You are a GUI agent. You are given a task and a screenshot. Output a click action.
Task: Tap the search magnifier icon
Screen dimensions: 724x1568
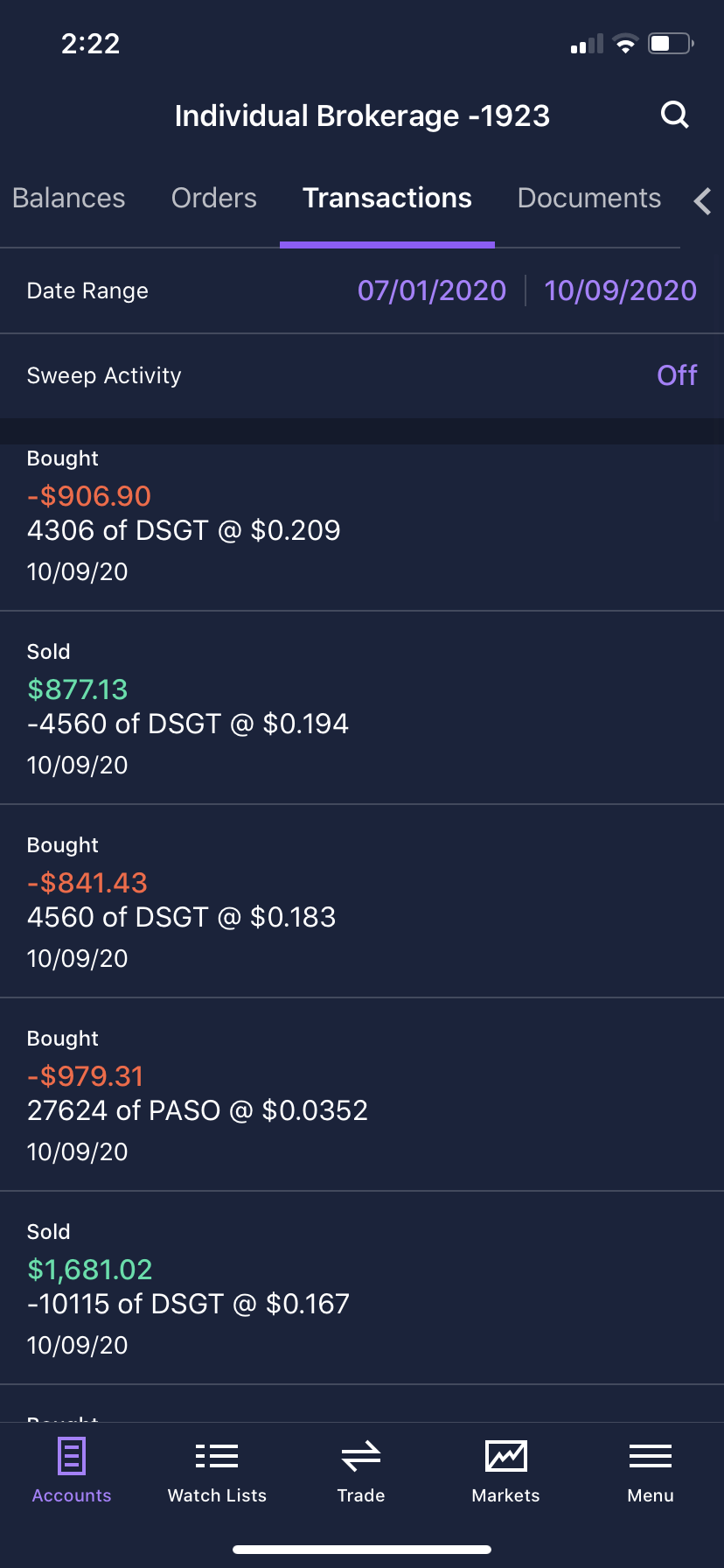tap(674, 115)
